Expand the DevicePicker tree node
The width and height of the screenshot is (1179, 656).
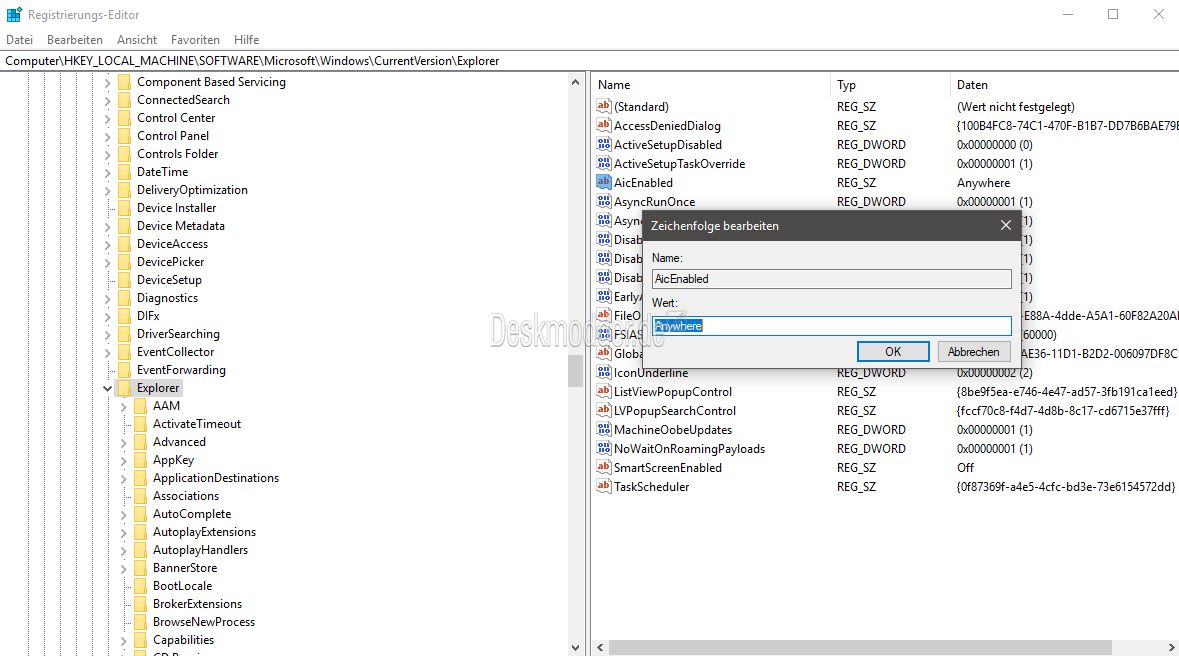click(x=108, y=263)
